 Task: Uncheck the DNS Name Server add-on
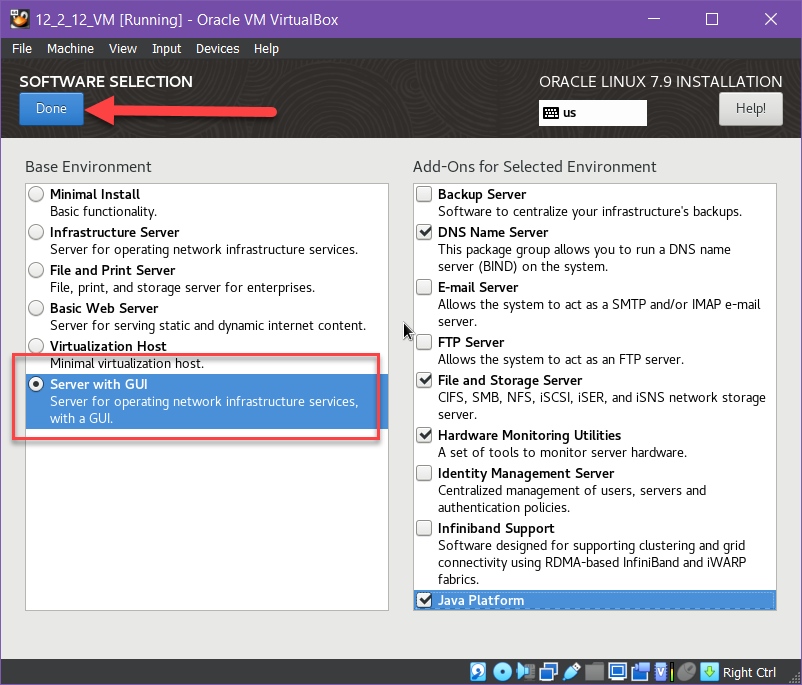[425, 232]
